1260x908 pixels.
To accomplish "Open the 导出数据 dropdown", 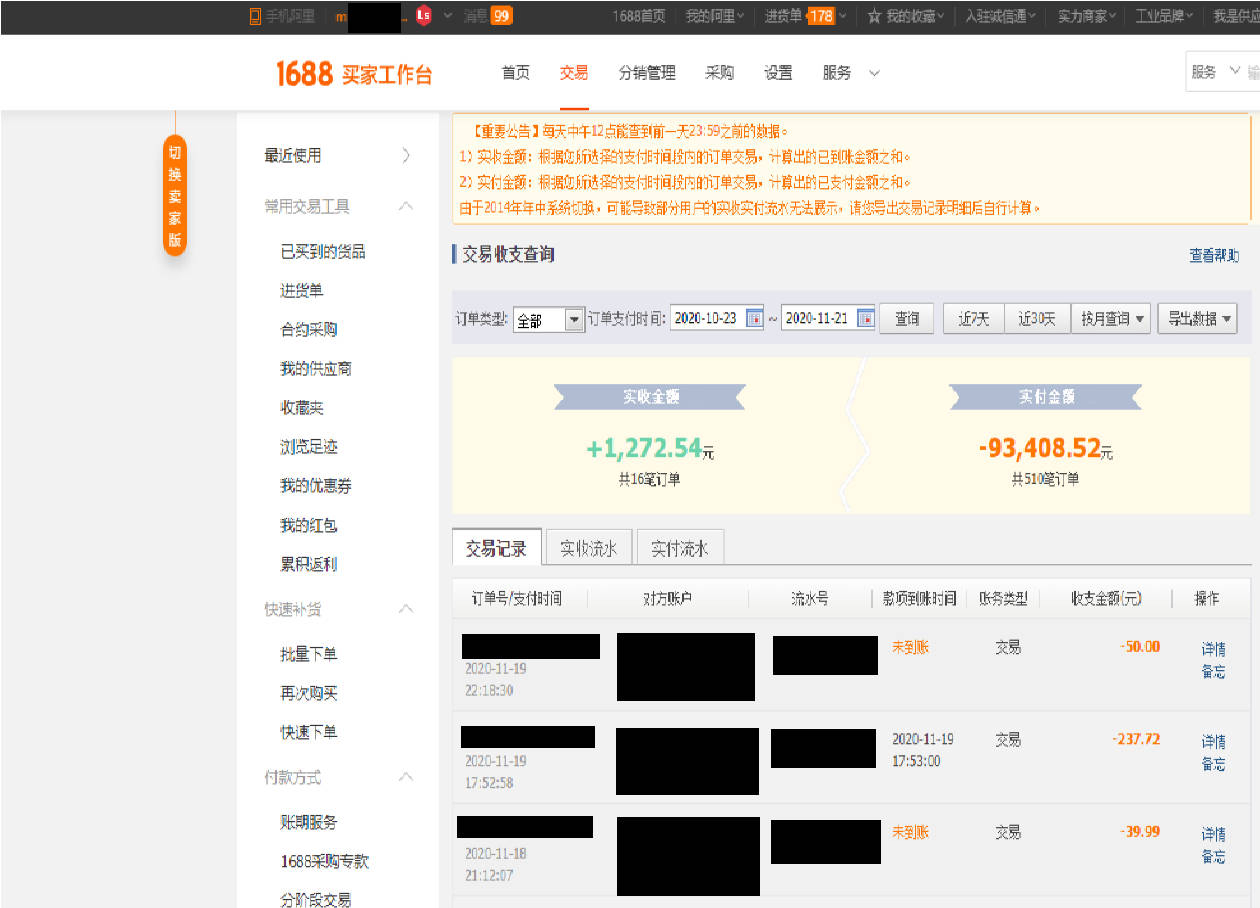I will click(x=1198, y=318).
